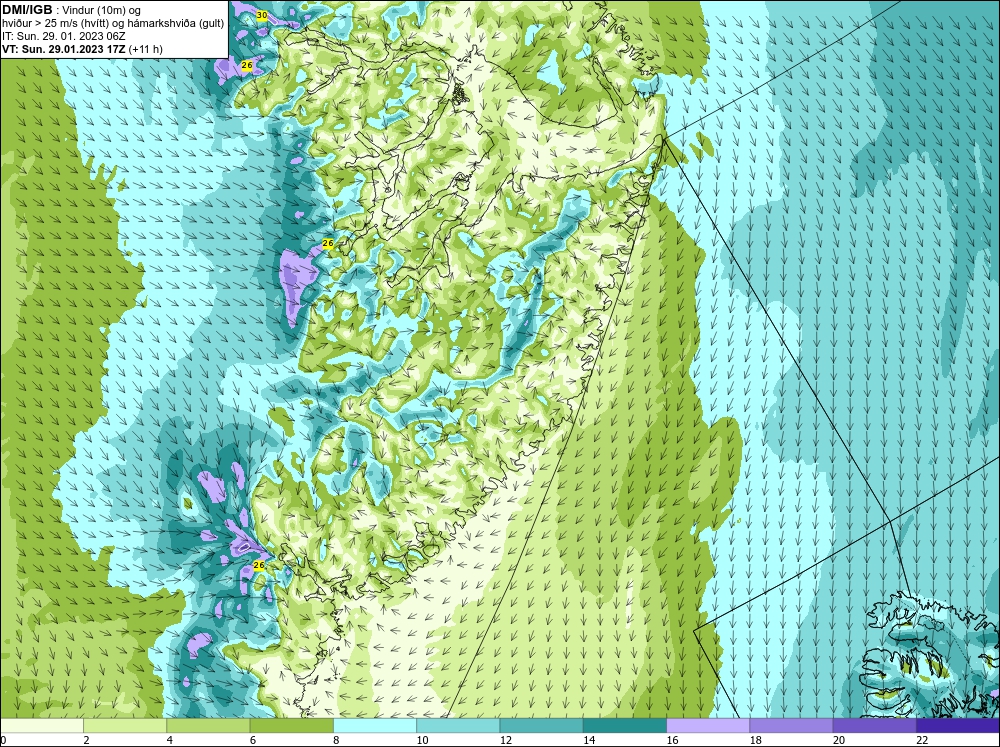Click the 18–20 m/s violet legend swatch
Screen dimensions: 1000x747
[x=791, y=725]
